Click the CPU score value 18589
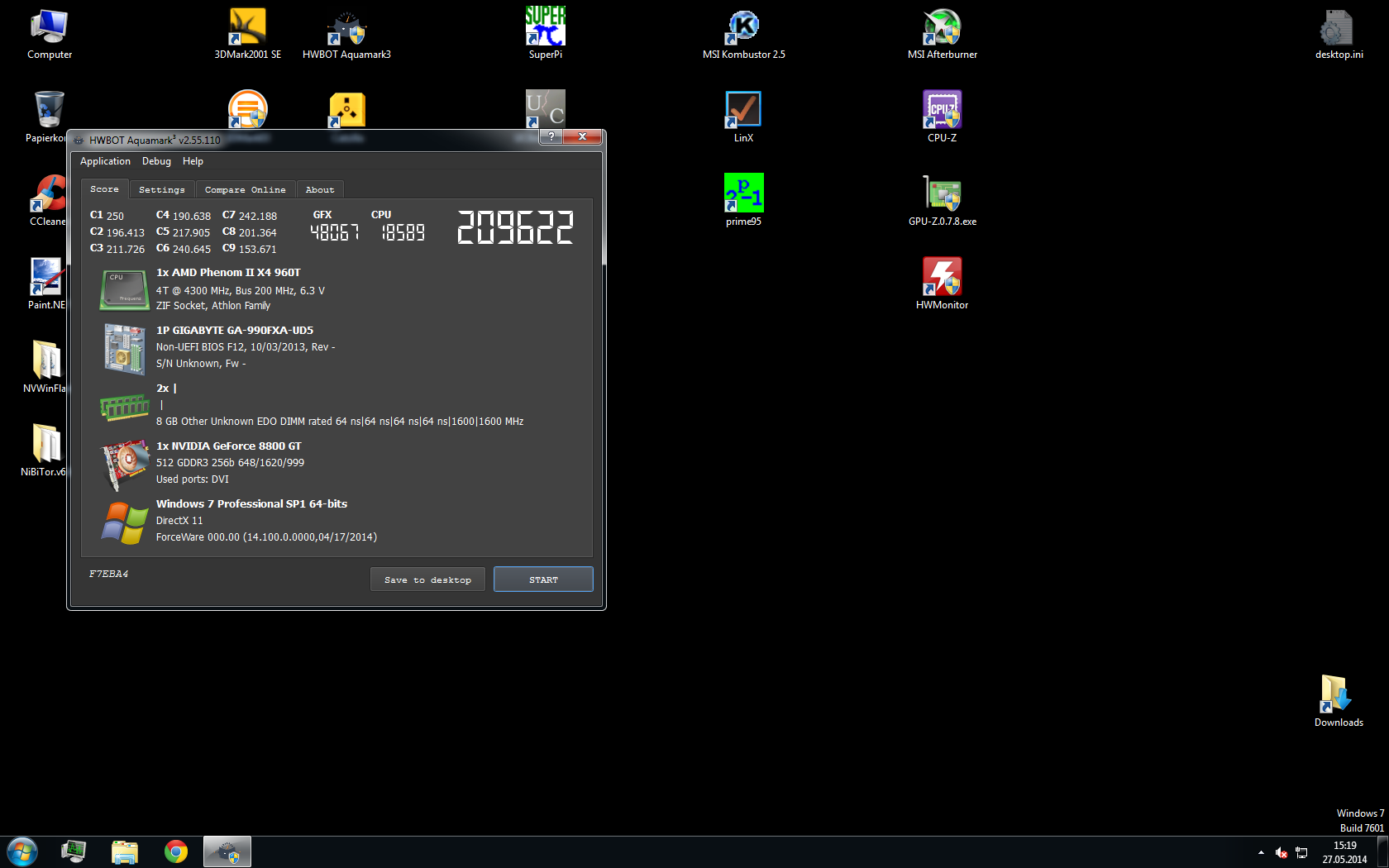 pos(403,233)
